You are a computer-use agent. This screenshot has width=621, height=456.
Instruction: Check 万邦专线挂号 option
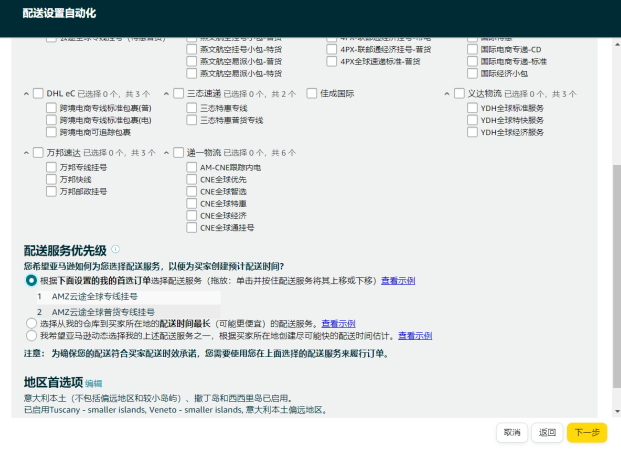click(51, 167)
